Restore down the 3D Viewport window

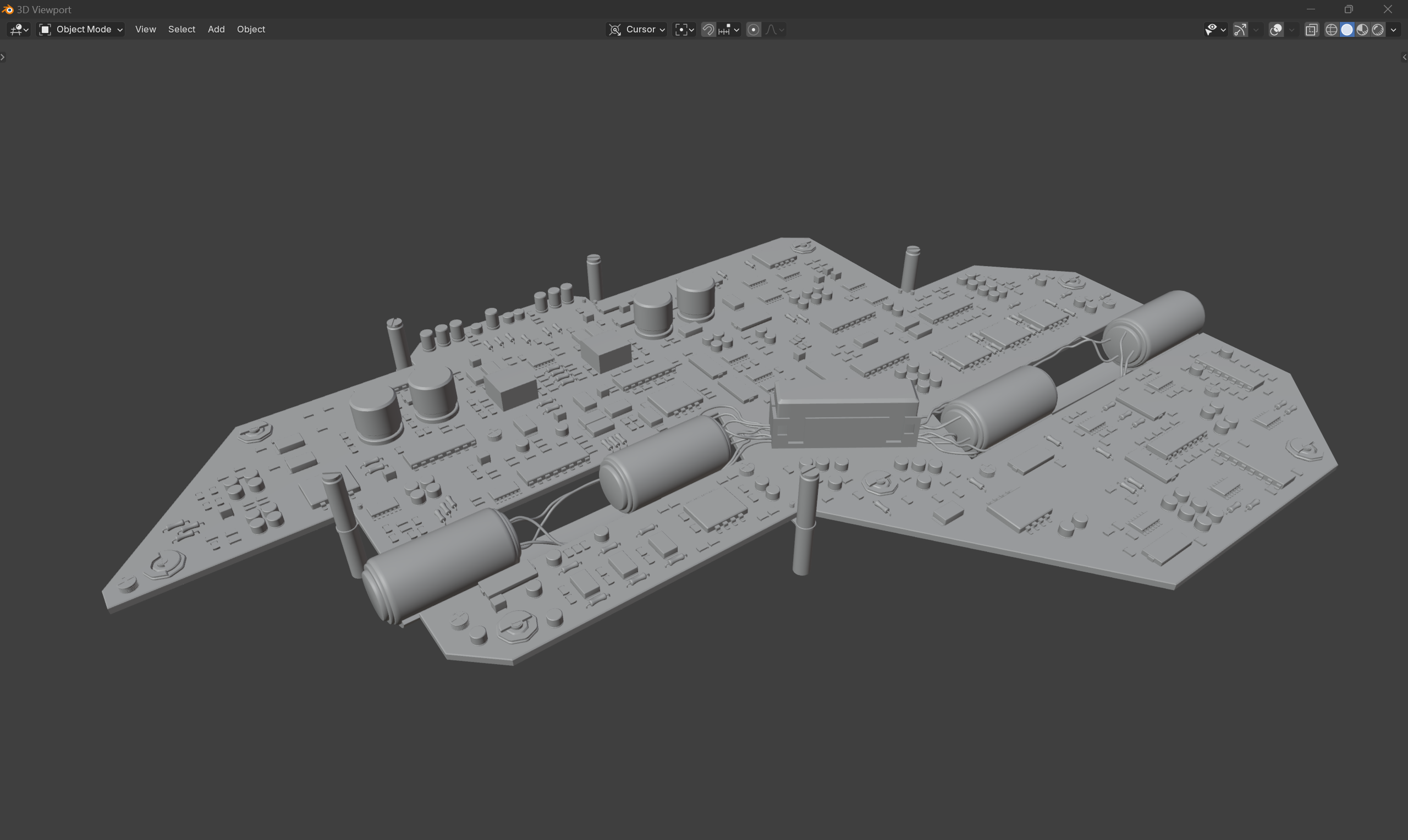[x=1349, y=9]
